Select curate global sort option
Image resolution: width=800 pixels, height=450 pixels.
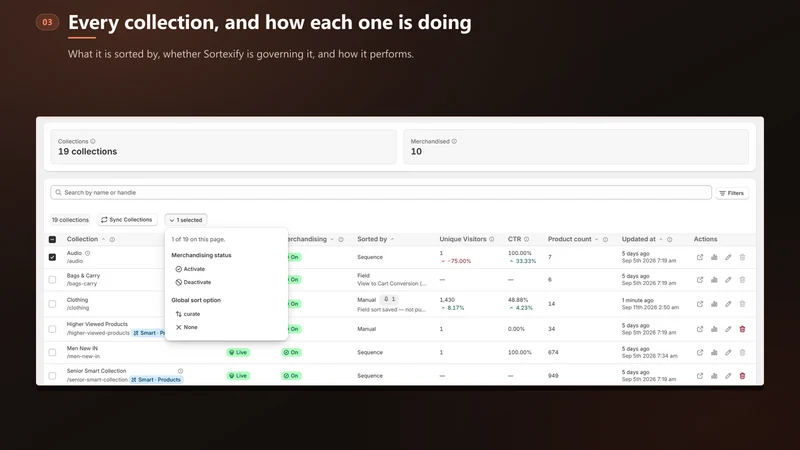pos(188,314)
